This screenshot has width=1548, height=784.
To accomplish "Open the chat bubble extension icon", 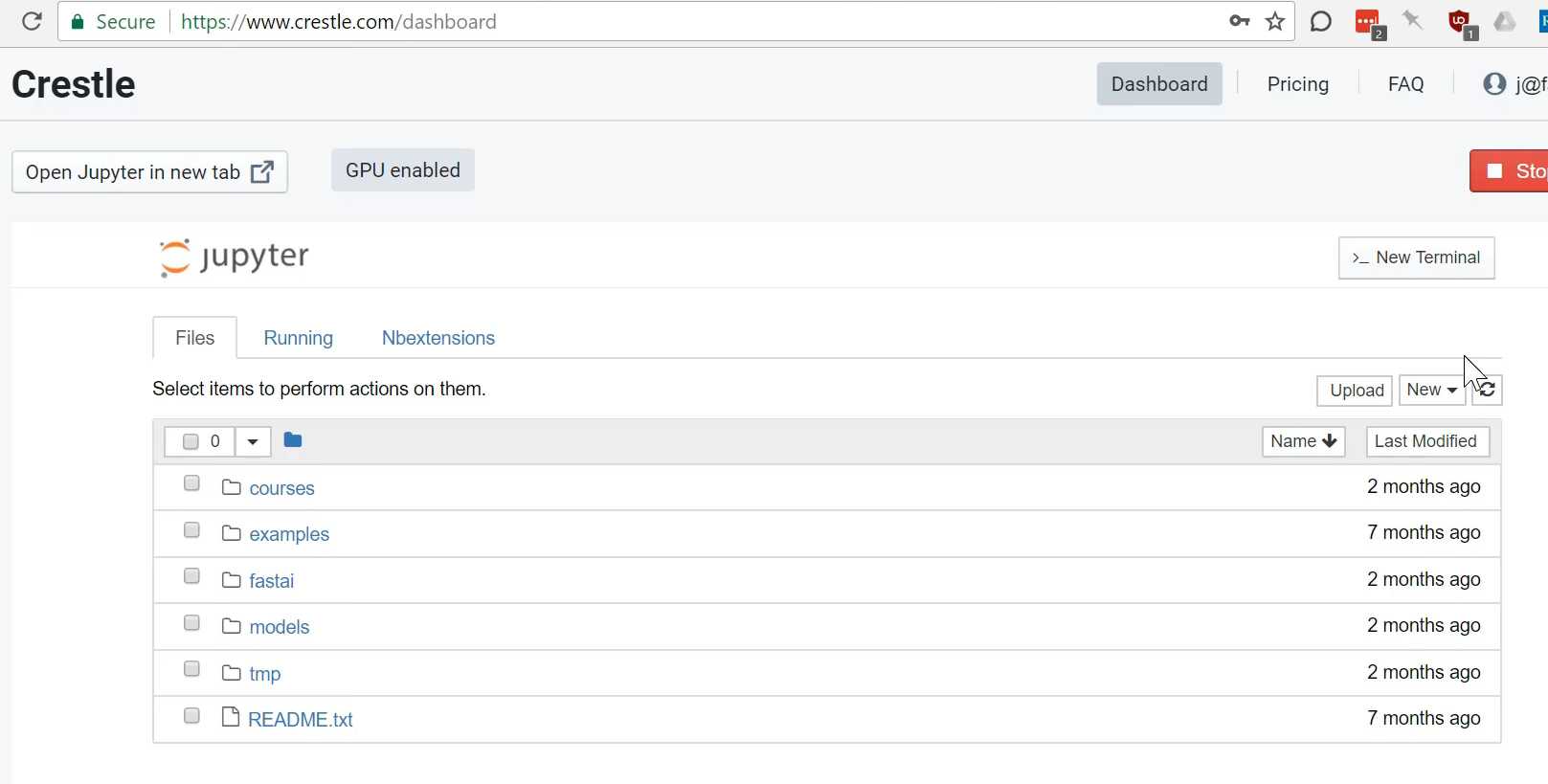I will point(1321,21).
